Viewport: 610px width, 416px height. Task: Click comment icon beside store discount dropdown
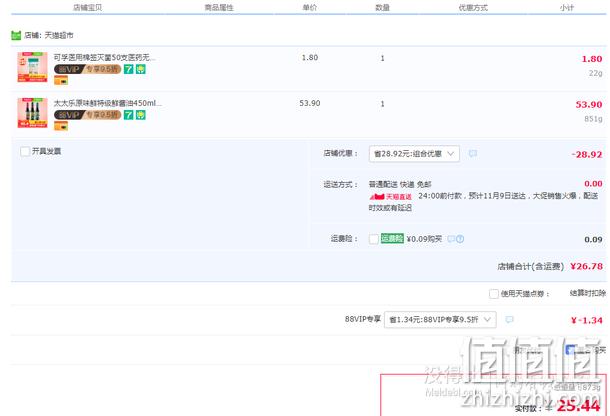473,154
